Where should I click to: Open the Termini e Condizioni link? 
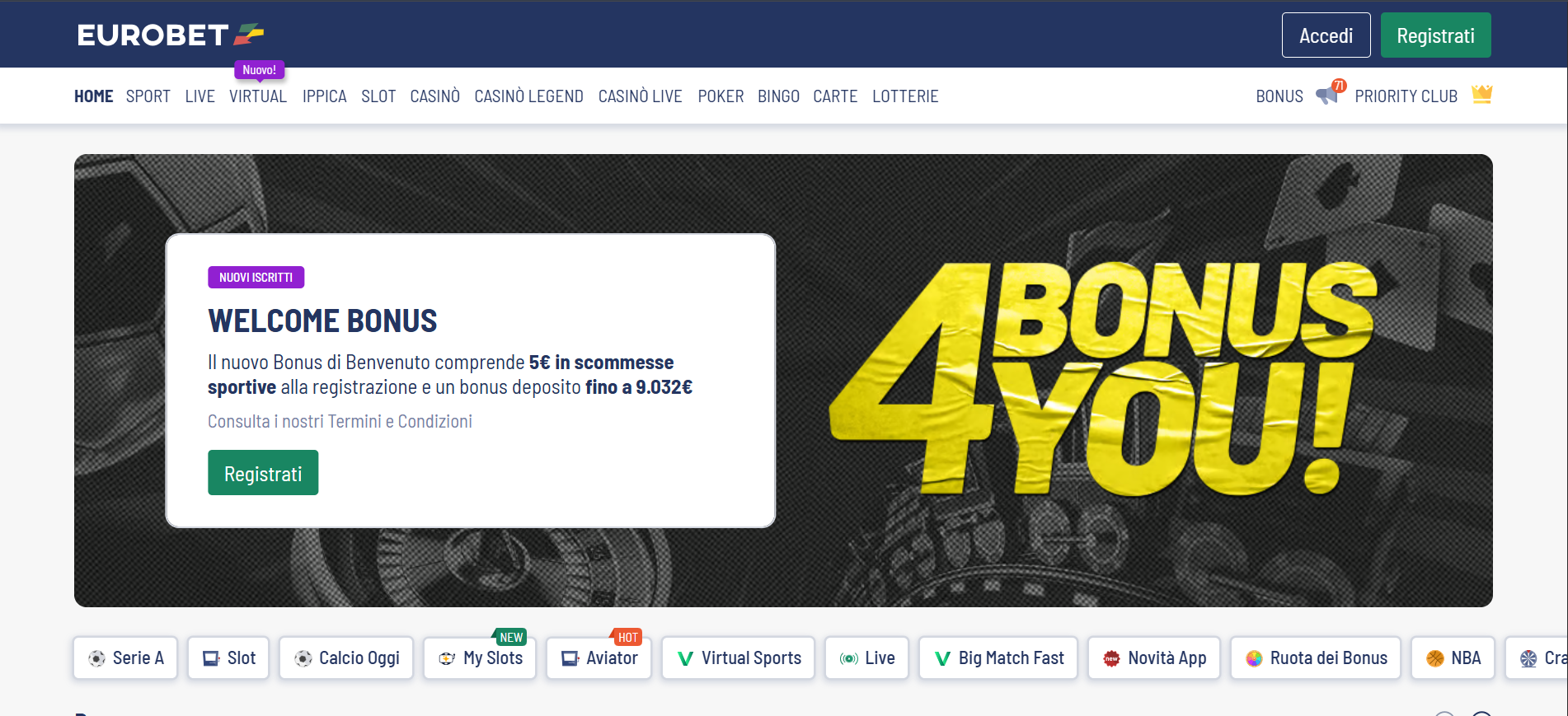[400, 422]
